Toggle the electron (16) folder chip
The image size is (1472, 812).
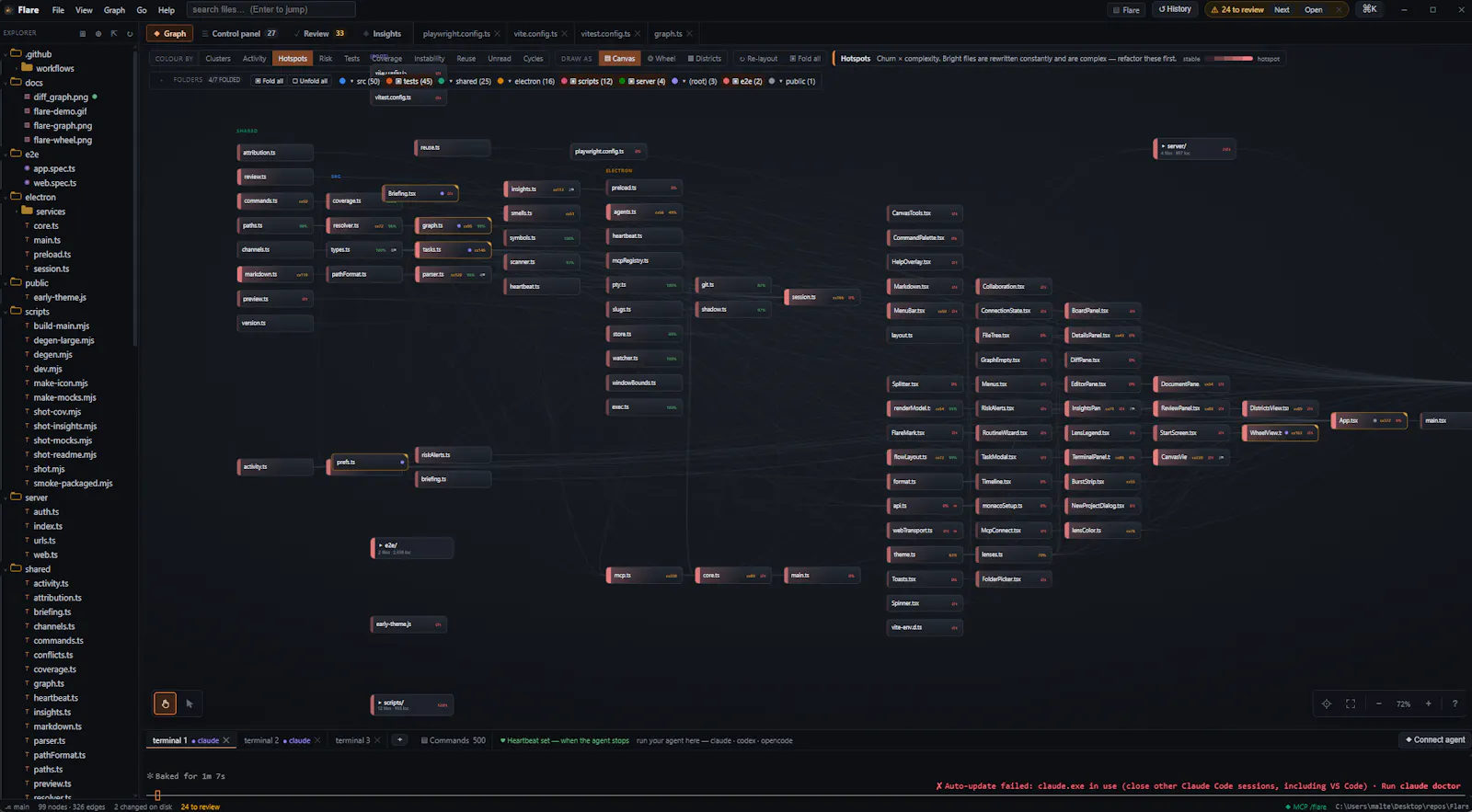(x=526, y=81)
